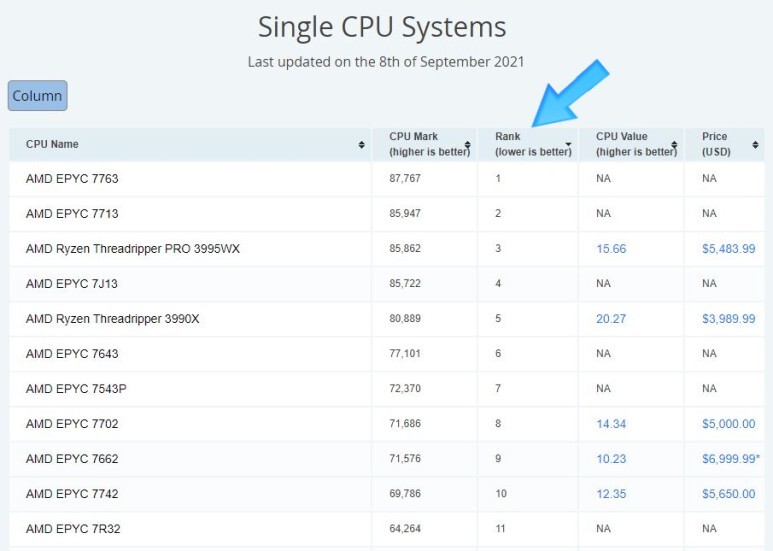Image resolution: width=773 pixels, height=551 pixels.
Task: Open price link $6,999.99*
Action: [731, 459]
